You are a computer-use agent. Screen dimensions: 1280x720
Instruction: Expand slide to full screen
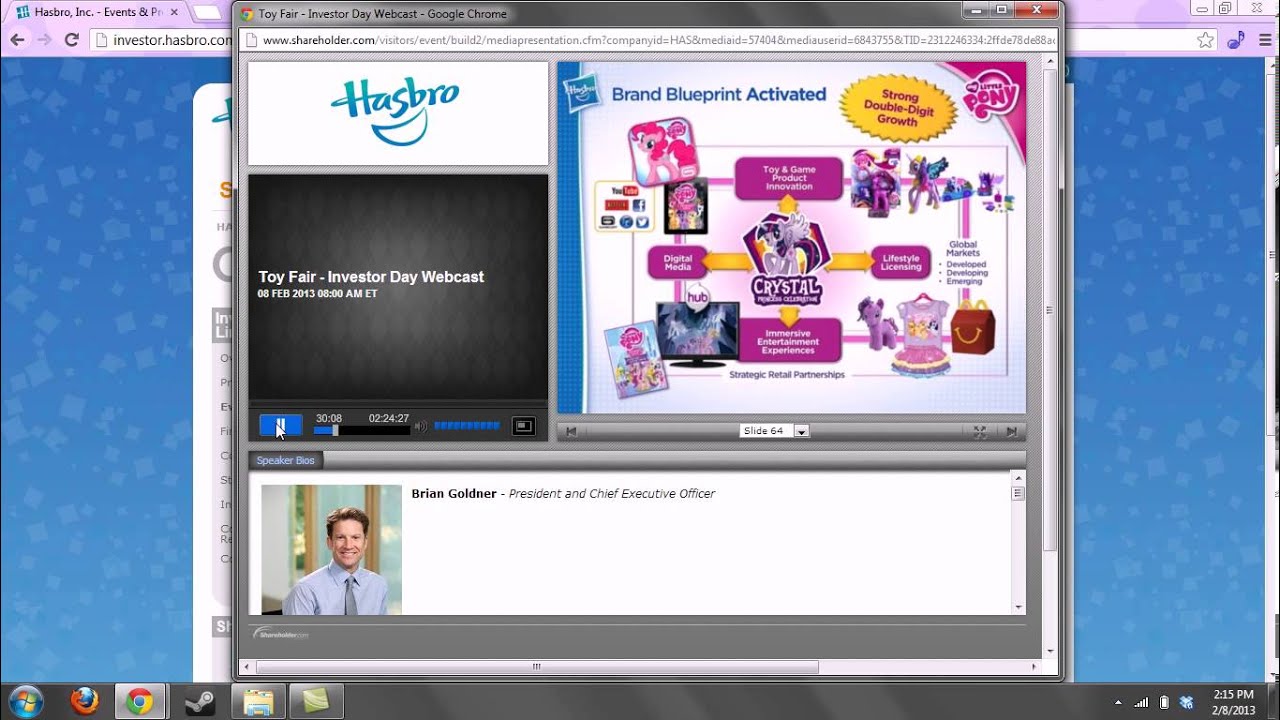click(x=980, y=431)
